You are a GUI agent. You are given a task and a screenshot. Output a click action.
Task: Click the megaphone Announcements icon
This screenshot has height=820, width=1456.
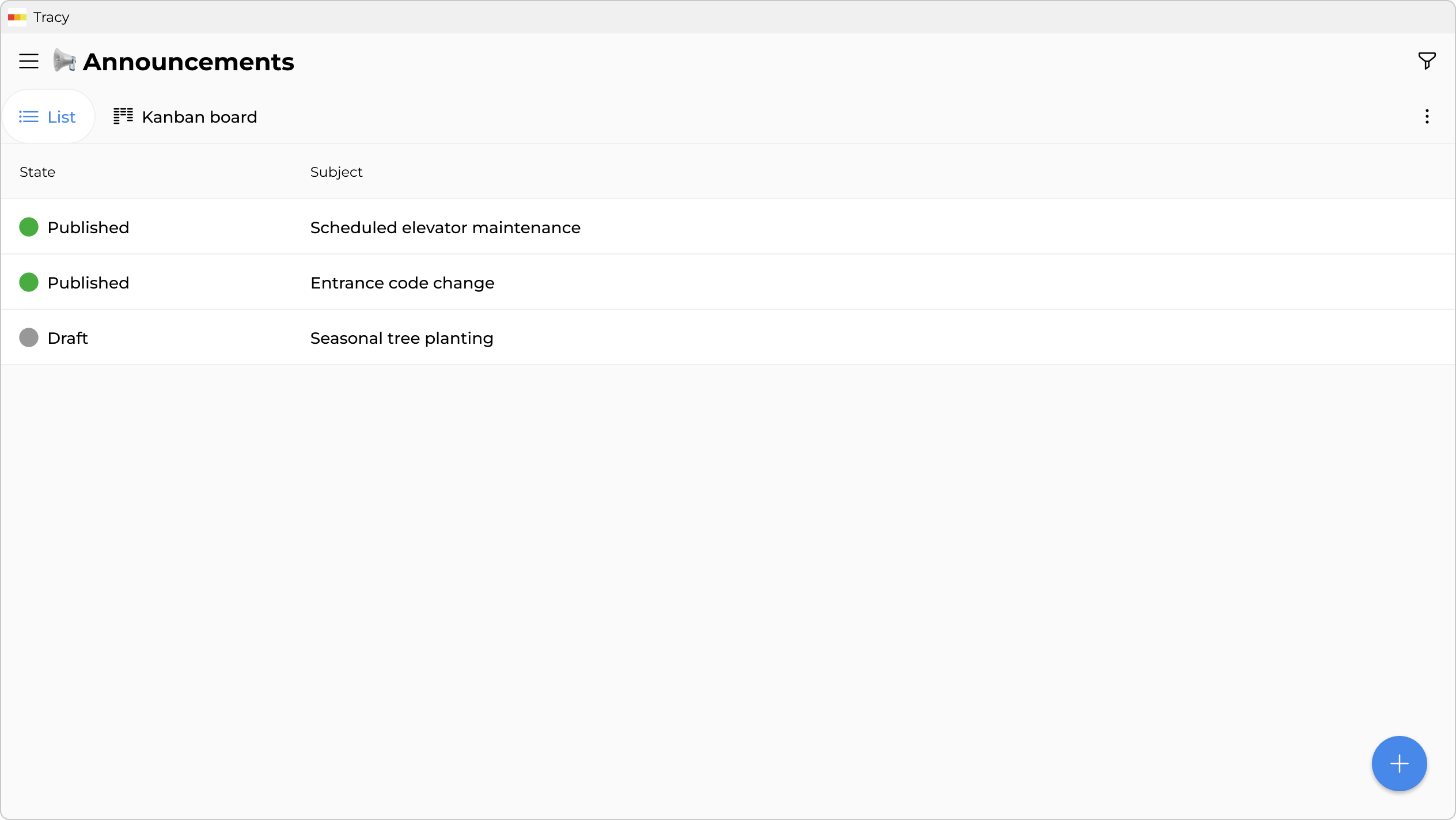63,61
